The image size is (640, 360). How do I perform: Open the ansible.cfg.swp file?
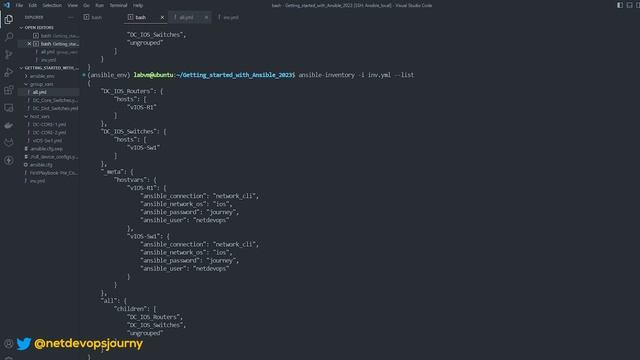pyautogui.click(x=46, y=149)
